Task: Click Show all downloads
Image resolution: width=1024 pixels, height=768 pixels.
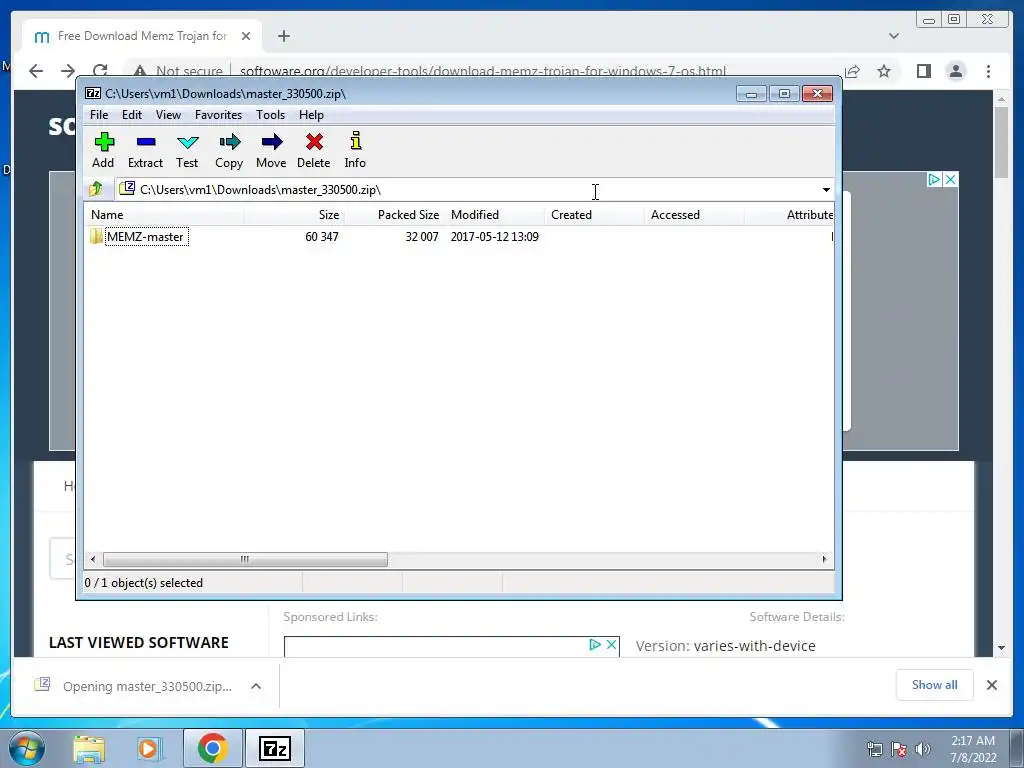Action: (935, 684)
